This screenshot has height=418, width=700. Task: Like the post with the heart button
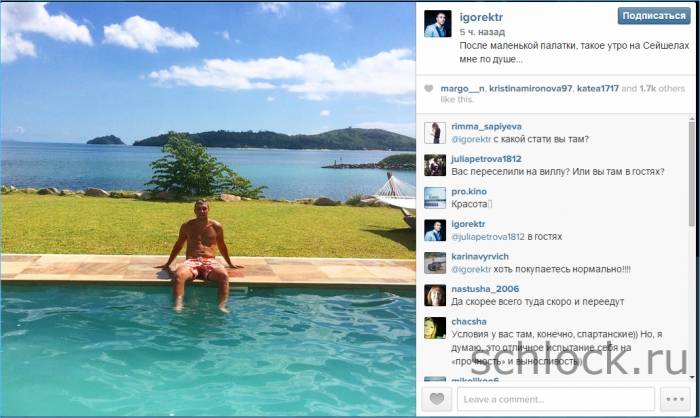pos(437,399)
